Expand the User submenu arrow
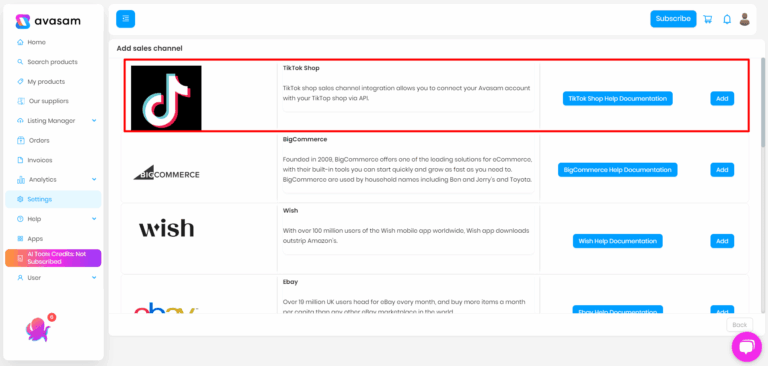The image size is (768, 366). pos(94,278)
